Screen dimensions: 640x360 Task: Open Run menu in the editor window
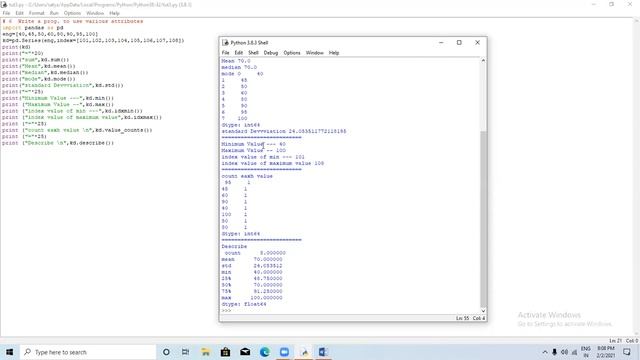point(54,13)
